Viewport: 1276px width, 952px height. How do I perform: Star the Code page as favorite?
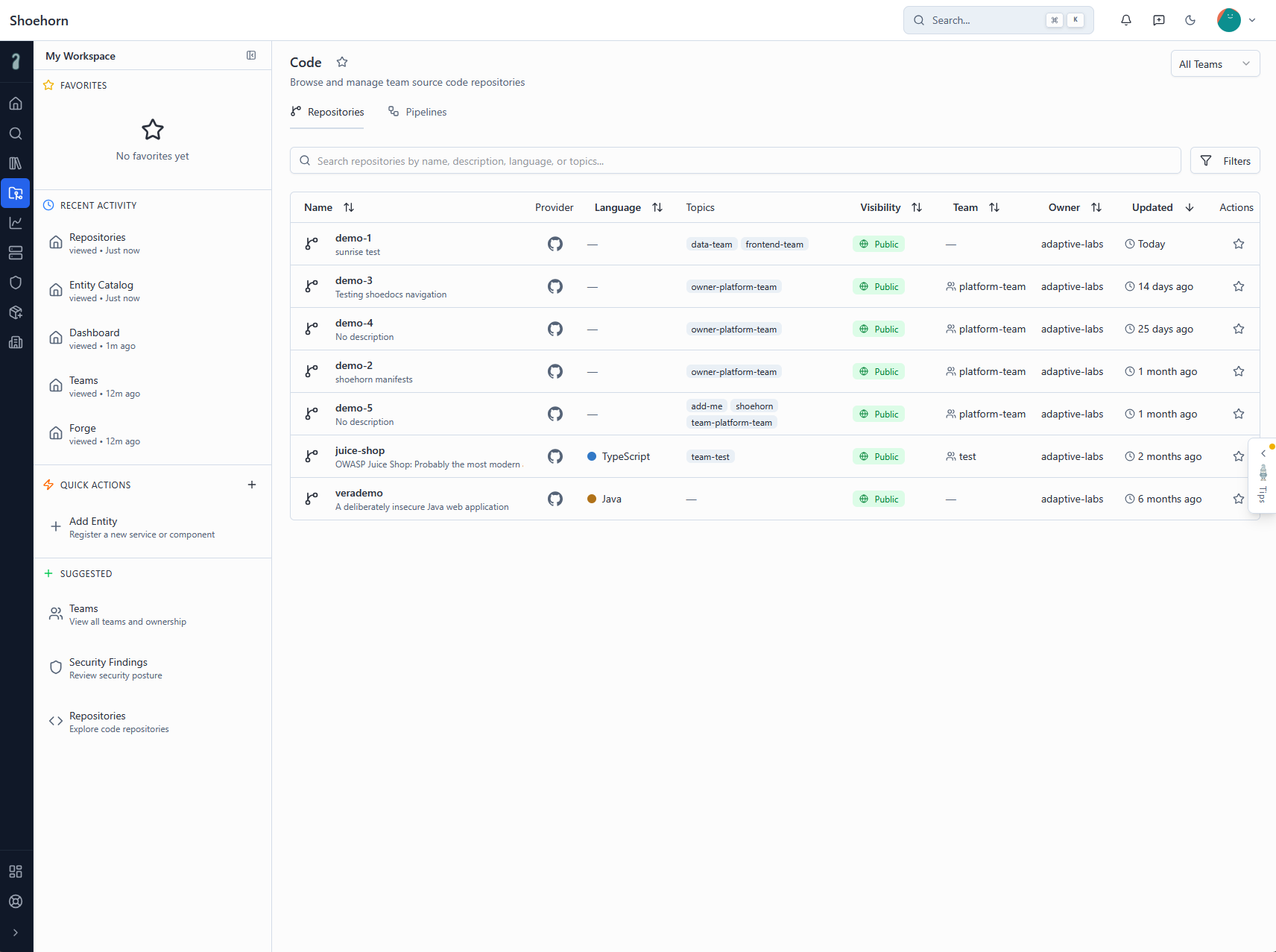pyautogui.click(x=342, y=62)
